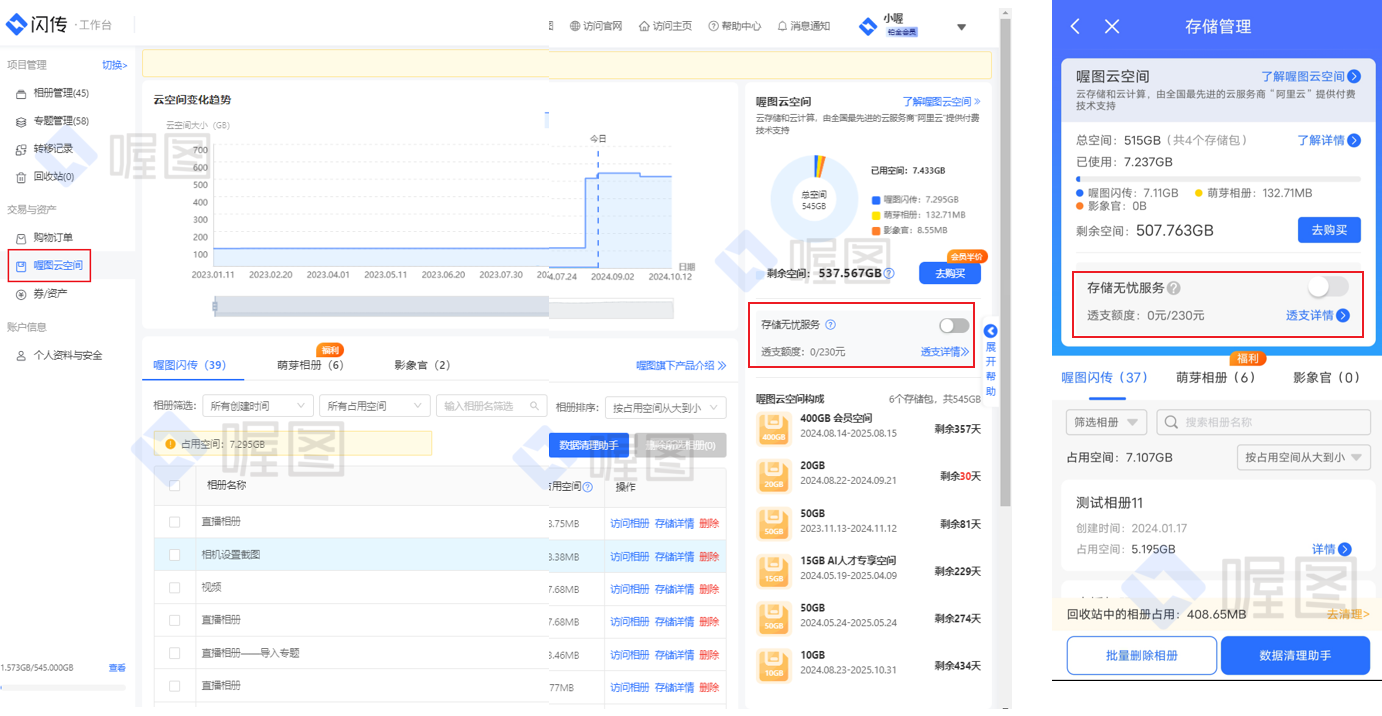The width and height of the screenshot is (1382, 716).
Task: Open 帮助中心 in top bar
Action: pyautogui.click(x=734, y=26)
